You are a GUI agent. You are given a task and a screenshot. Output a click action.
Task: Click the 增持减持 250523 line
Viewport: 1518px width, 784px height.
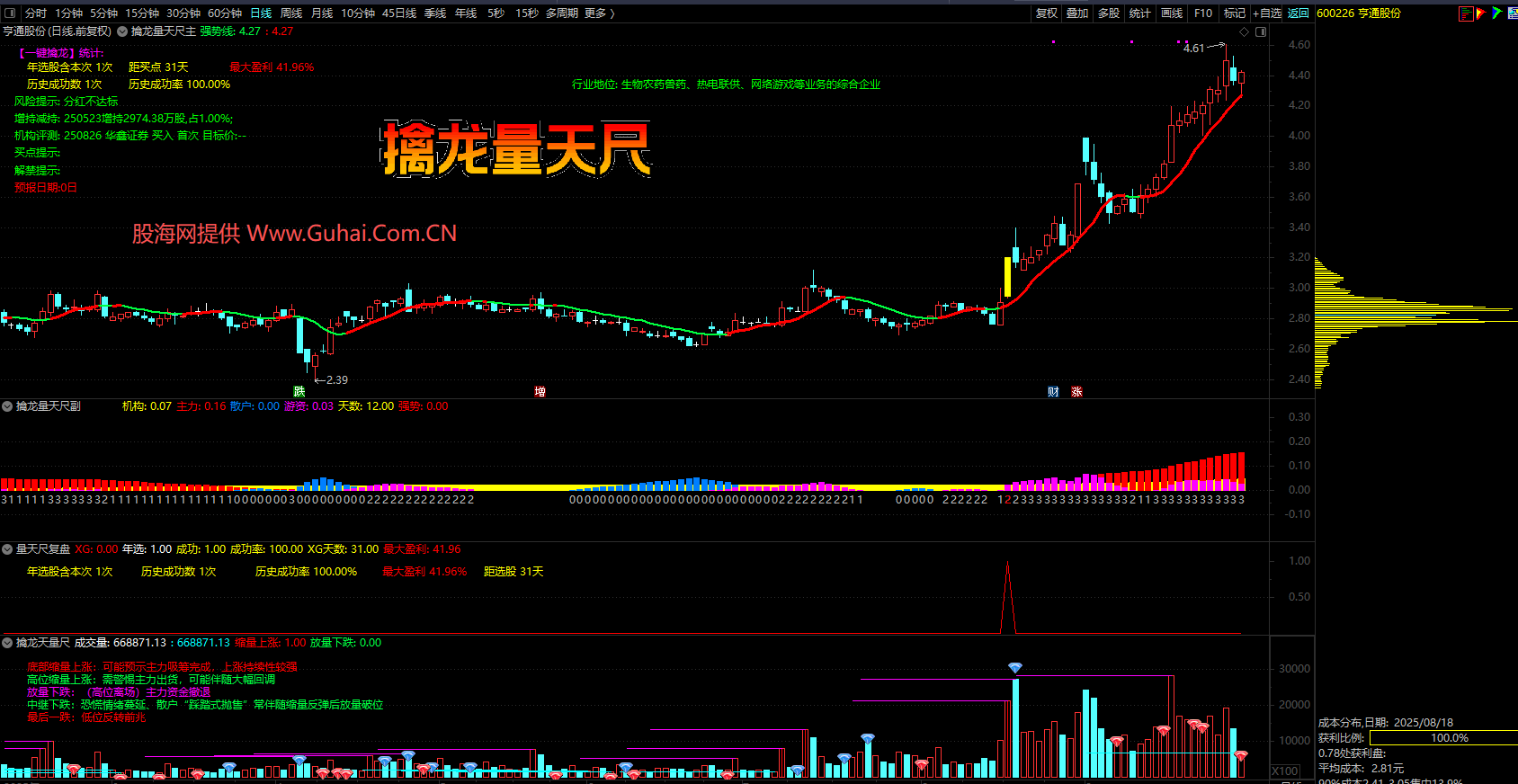[x=123, y=119]
